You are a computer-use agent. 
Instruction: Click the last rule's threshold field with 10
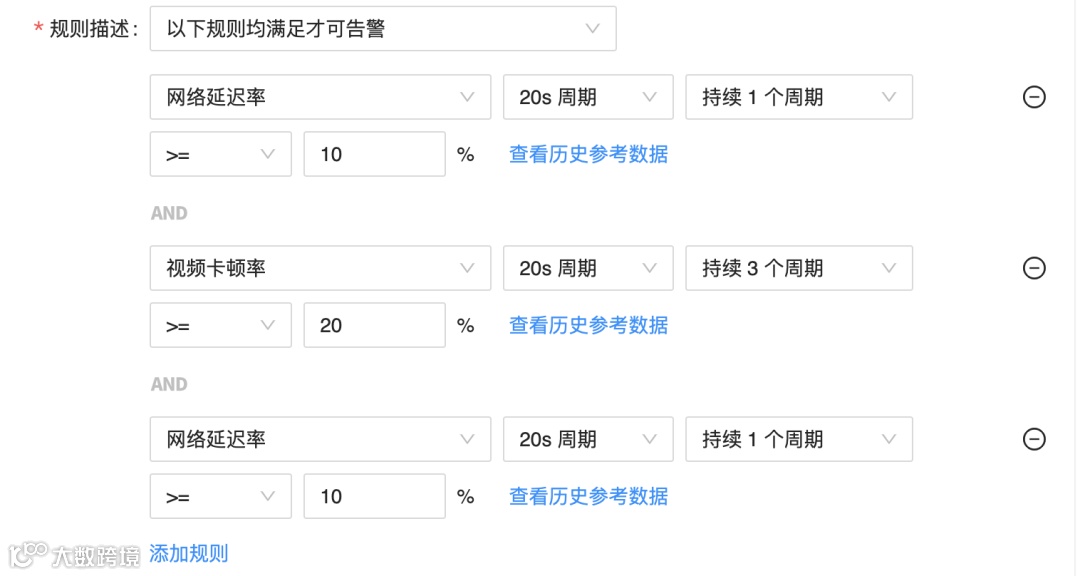coord(374,497)
